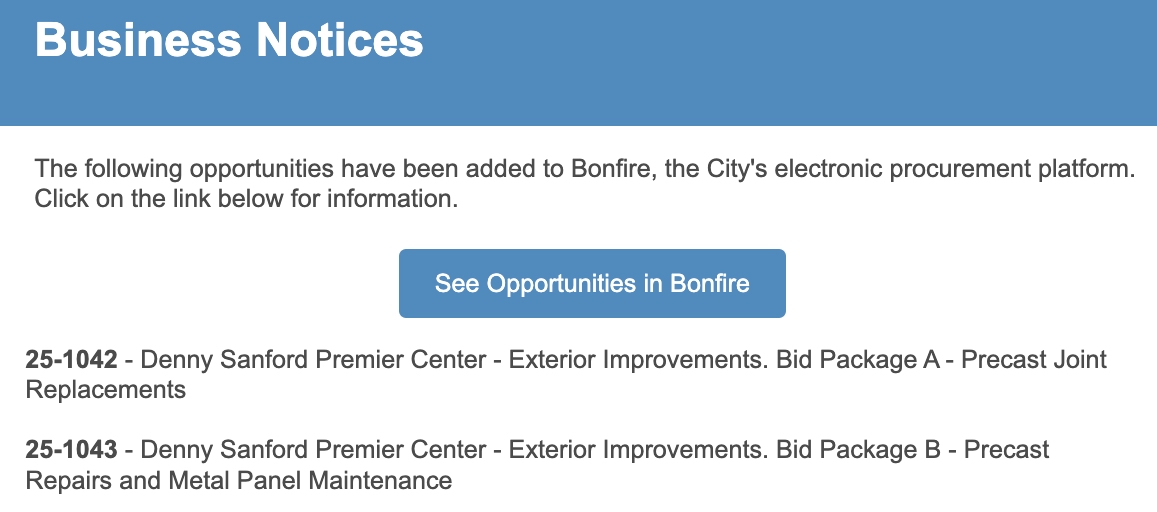Click the Business Notices heading
The width and height of the screenshot is (1157, 512).
point(229,39)
